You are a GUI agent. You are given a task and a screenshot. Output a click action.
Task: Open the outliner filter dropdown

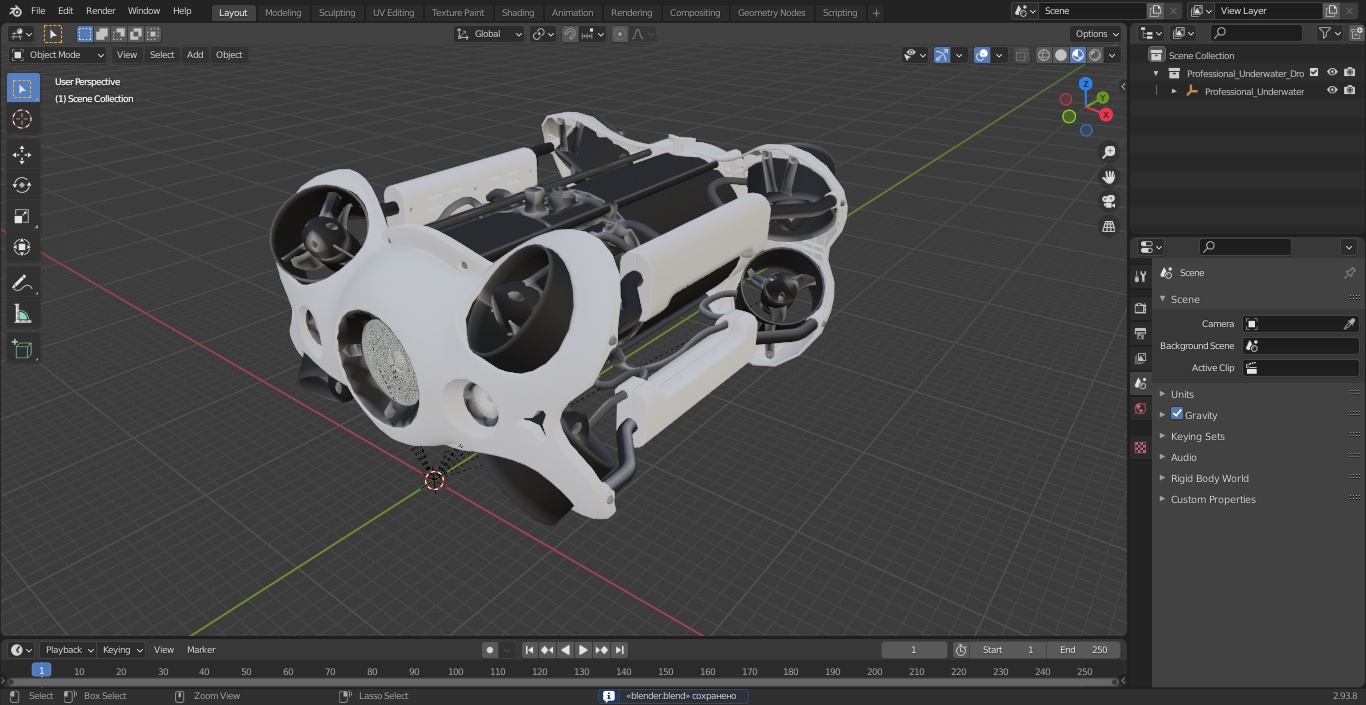coord(1329,33)
